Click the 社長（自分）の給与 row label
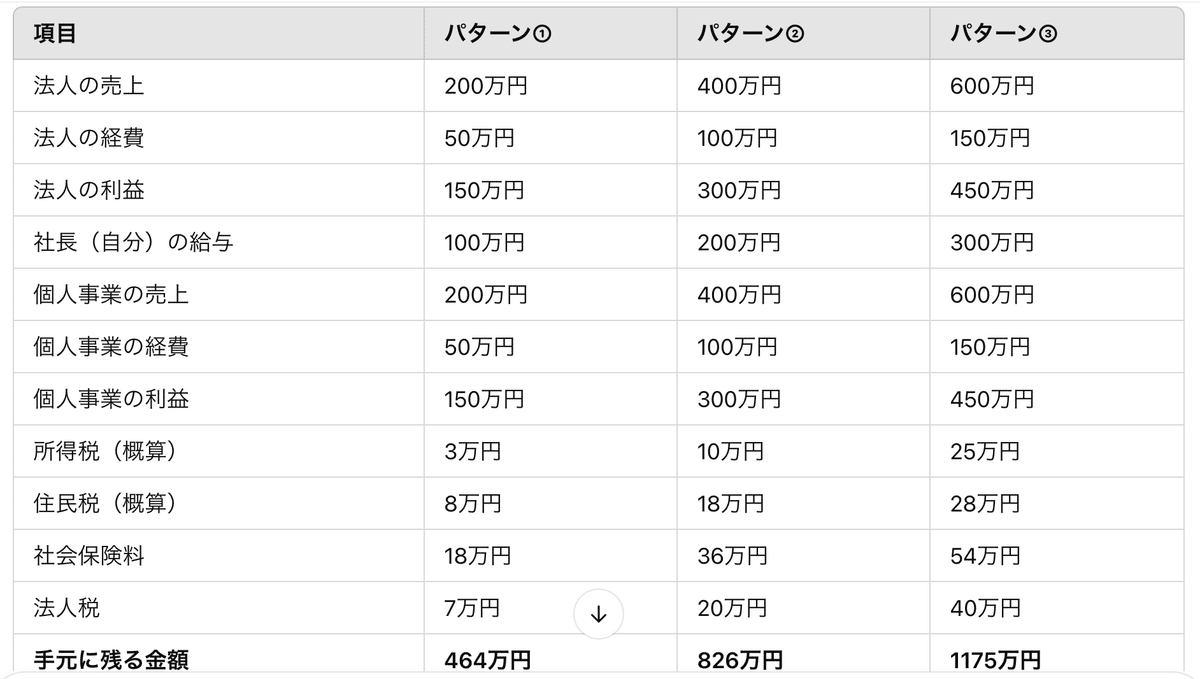This screenshot has height=679, width=1200. [x=133, y=242]
